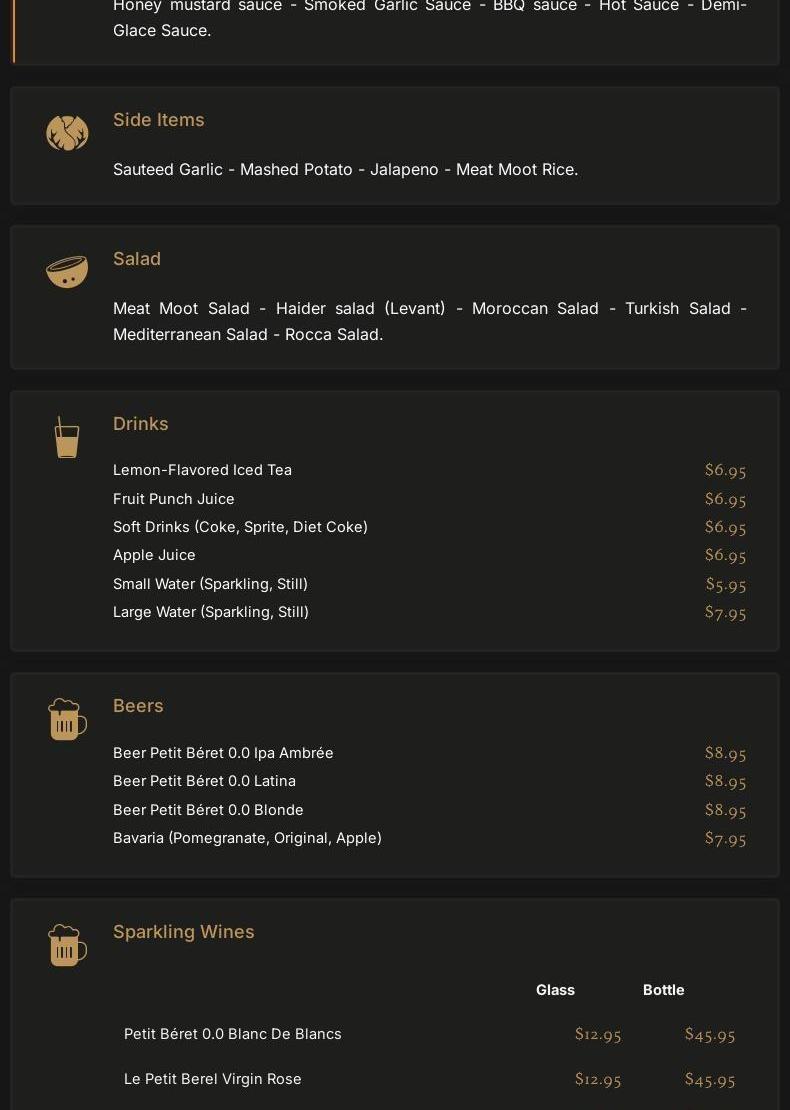Choose Fruit Punch Juice item
Image resolution: width=790 pixels, height=1110 pixels.
430,499
